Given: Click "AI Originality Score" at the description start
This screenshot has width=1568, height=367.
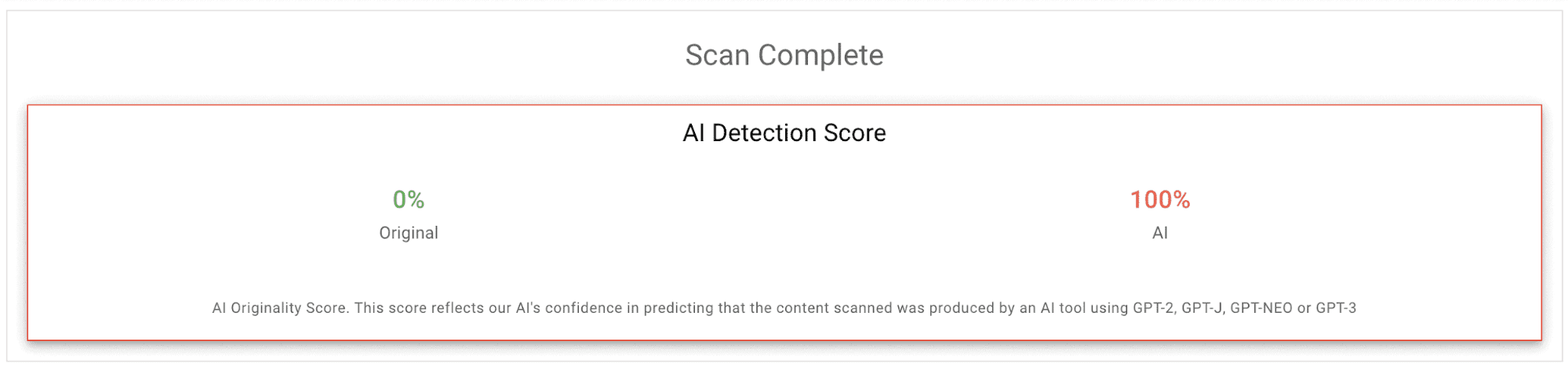Looking at the screenshot, I should [x=278, y=308].
